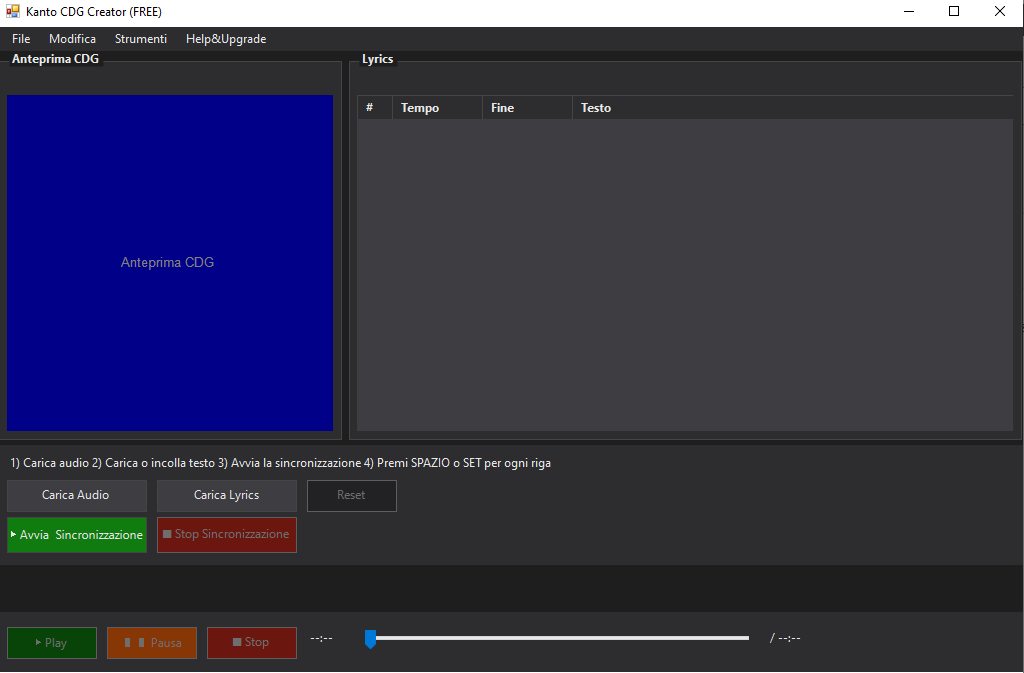
Task: Click the Fine column header
Action: [x=526, y=108]
